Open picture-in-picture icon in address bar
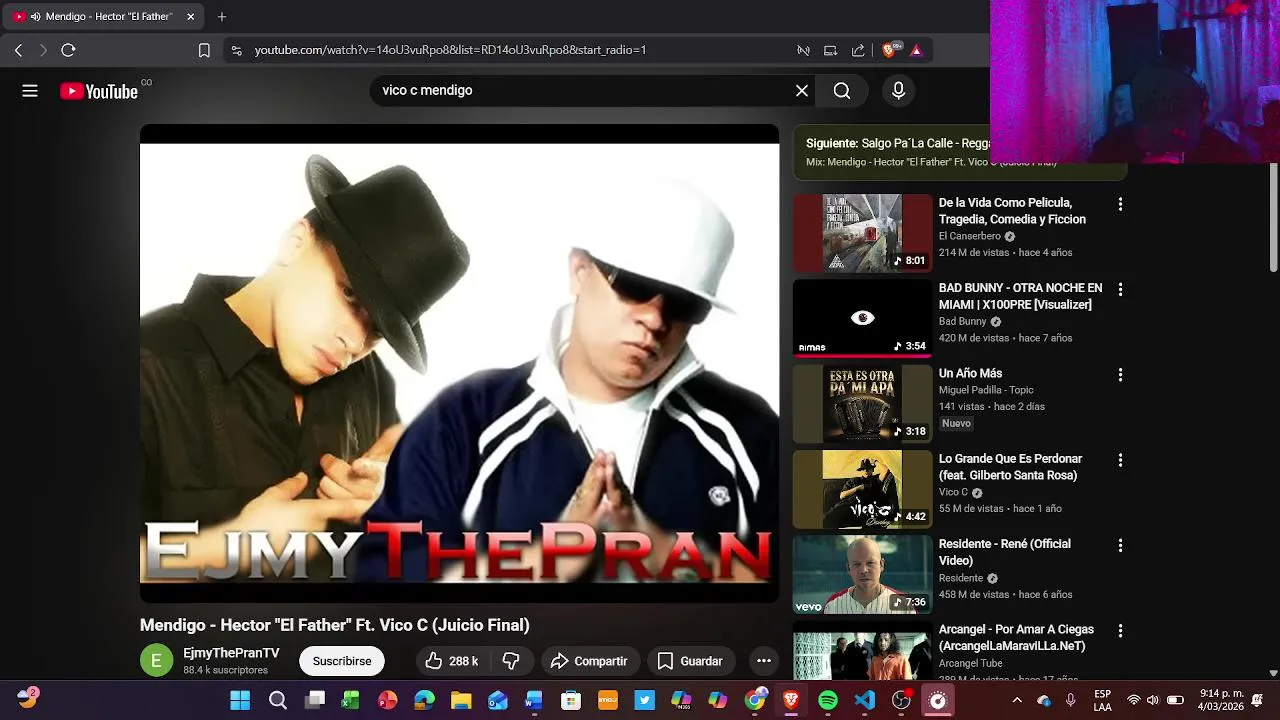Screen dimensions: 1280x720 coord(830,50)
